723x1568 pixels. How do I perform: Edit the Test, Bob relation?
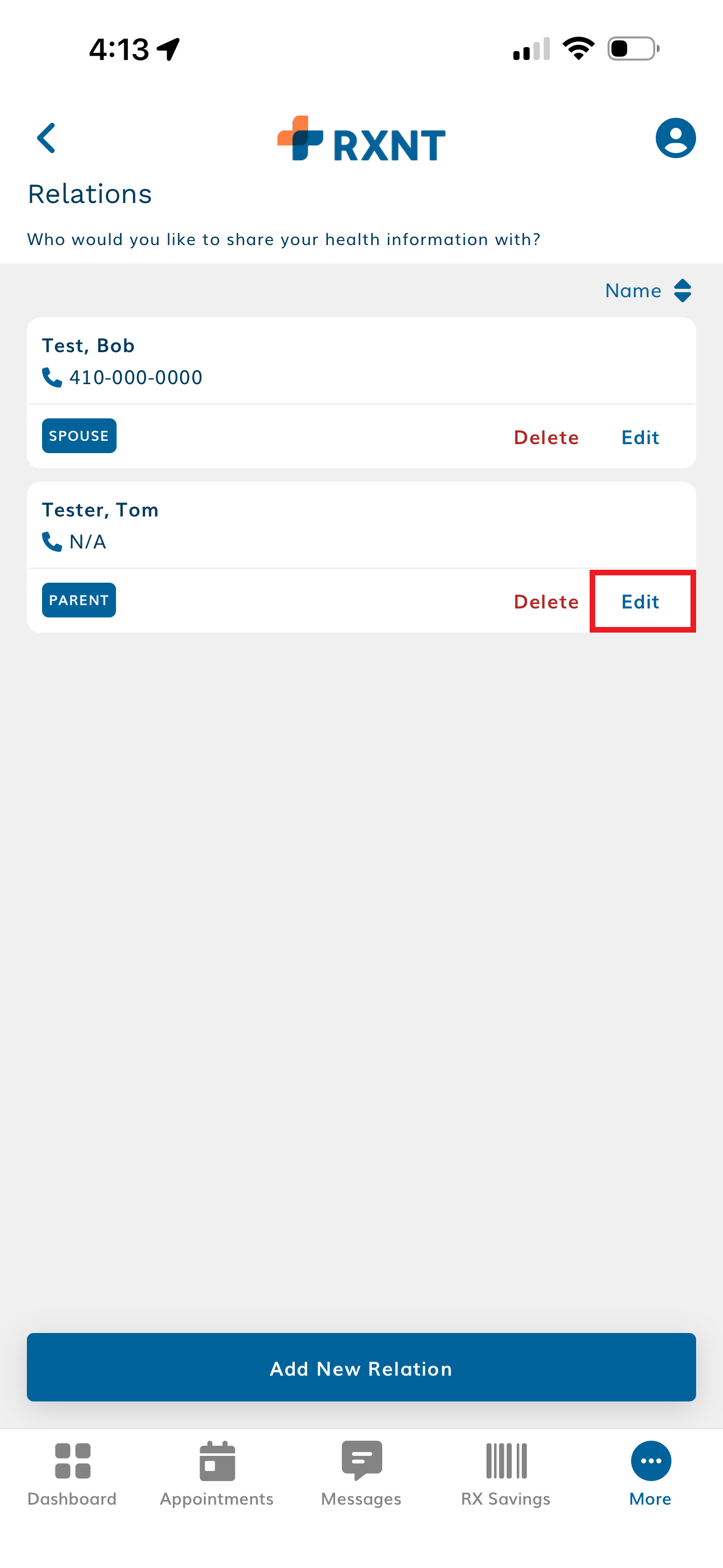[x=640, y=437]
